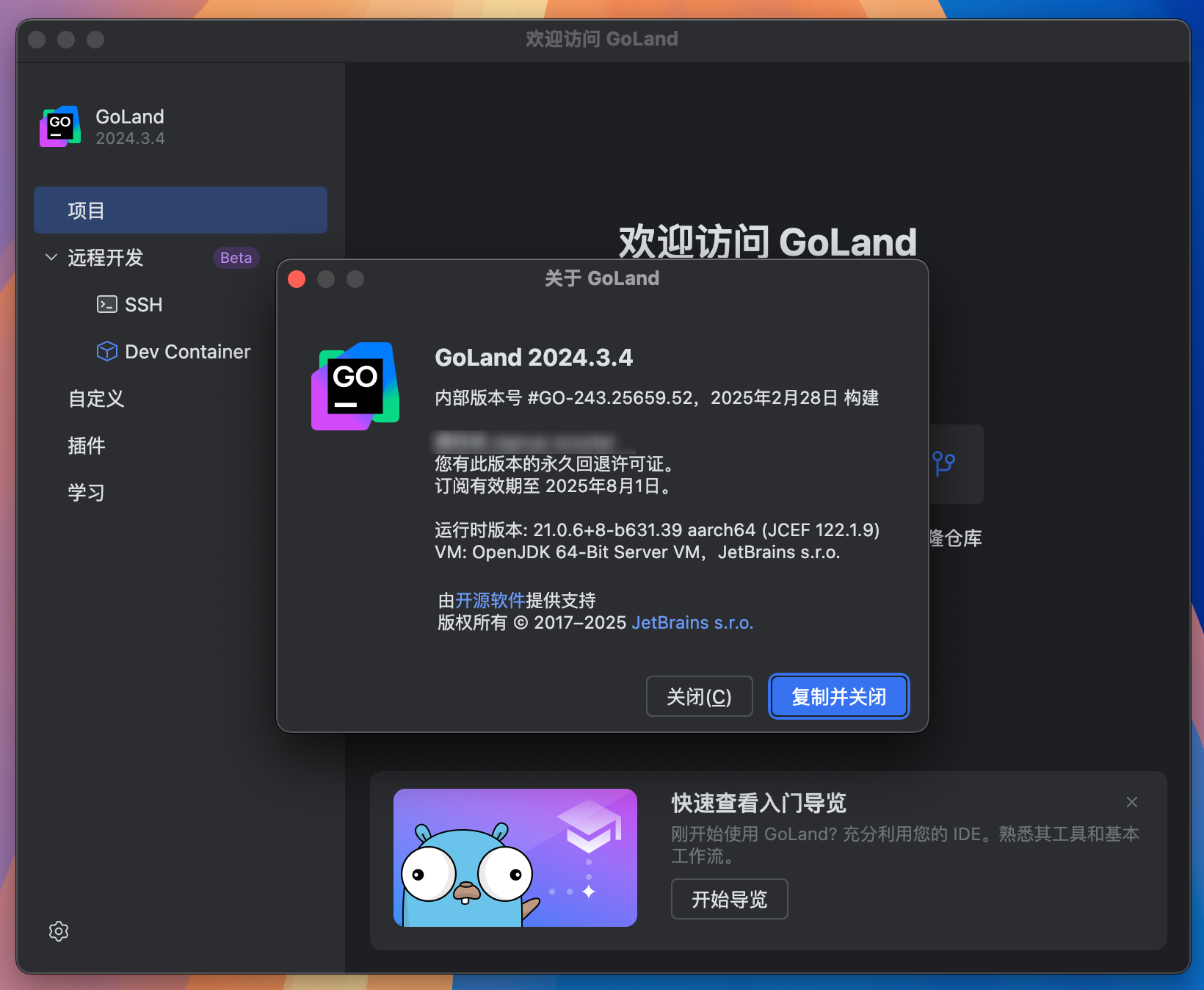Click the 快速查看入门导览 heading
The height and width of the screenshot is (990, 1204).
click(x=758, y=803)
